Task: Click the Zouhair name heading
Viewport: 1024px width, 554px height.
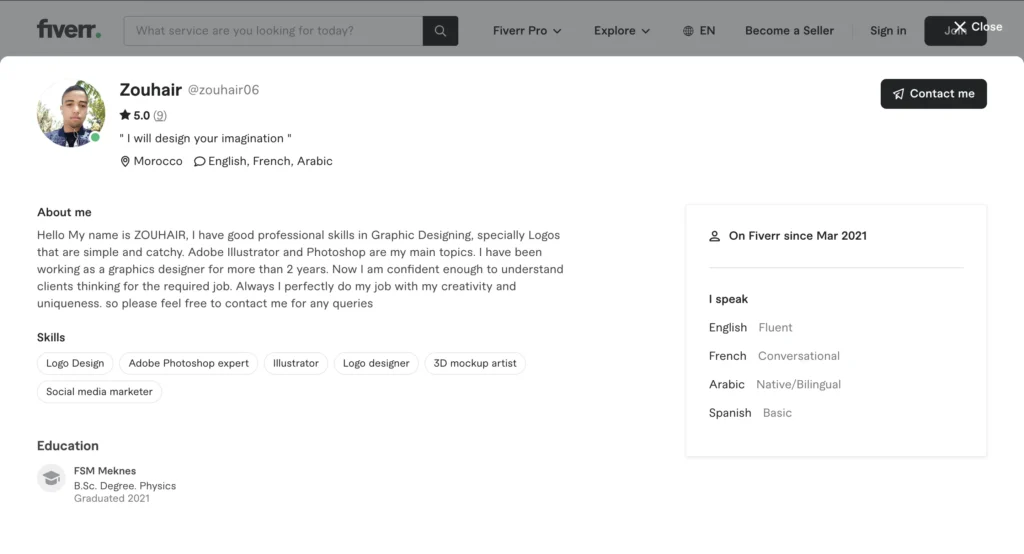Action: pyautogui.click(x=150, y=90)
